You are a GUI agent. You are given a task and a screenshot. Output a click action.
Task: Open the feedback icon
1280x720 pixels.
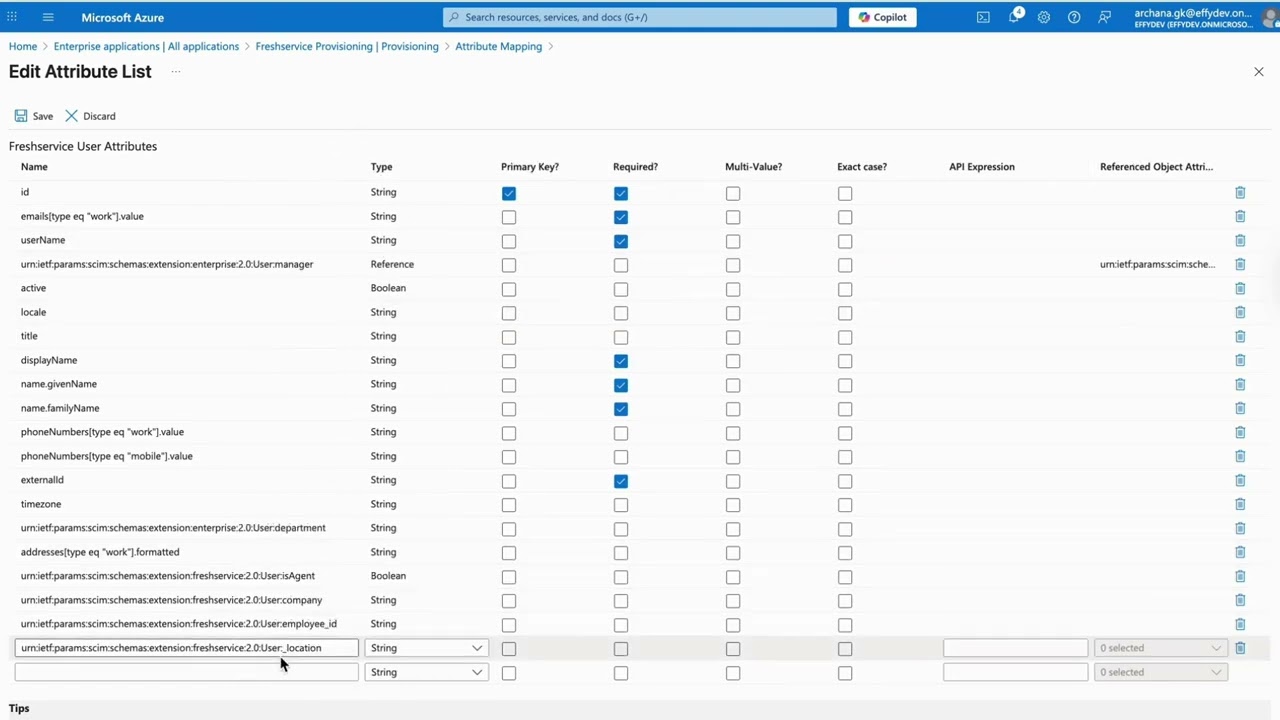1104,17
